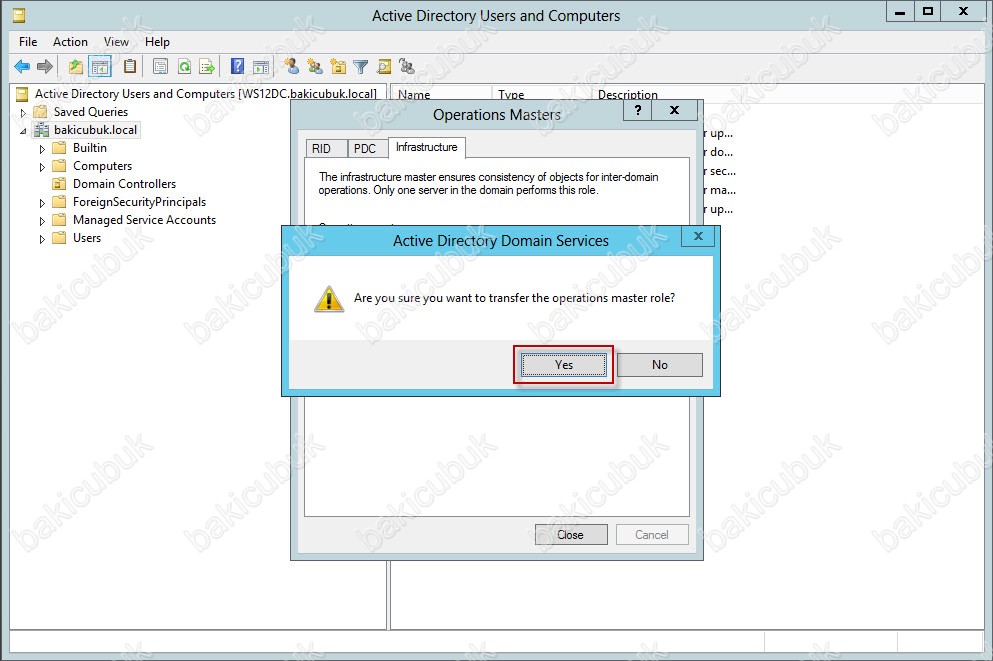Expand the ForeignSecurityPrincipals container
Viewport: 993px width, 661px height.
(x=42, y=203)
